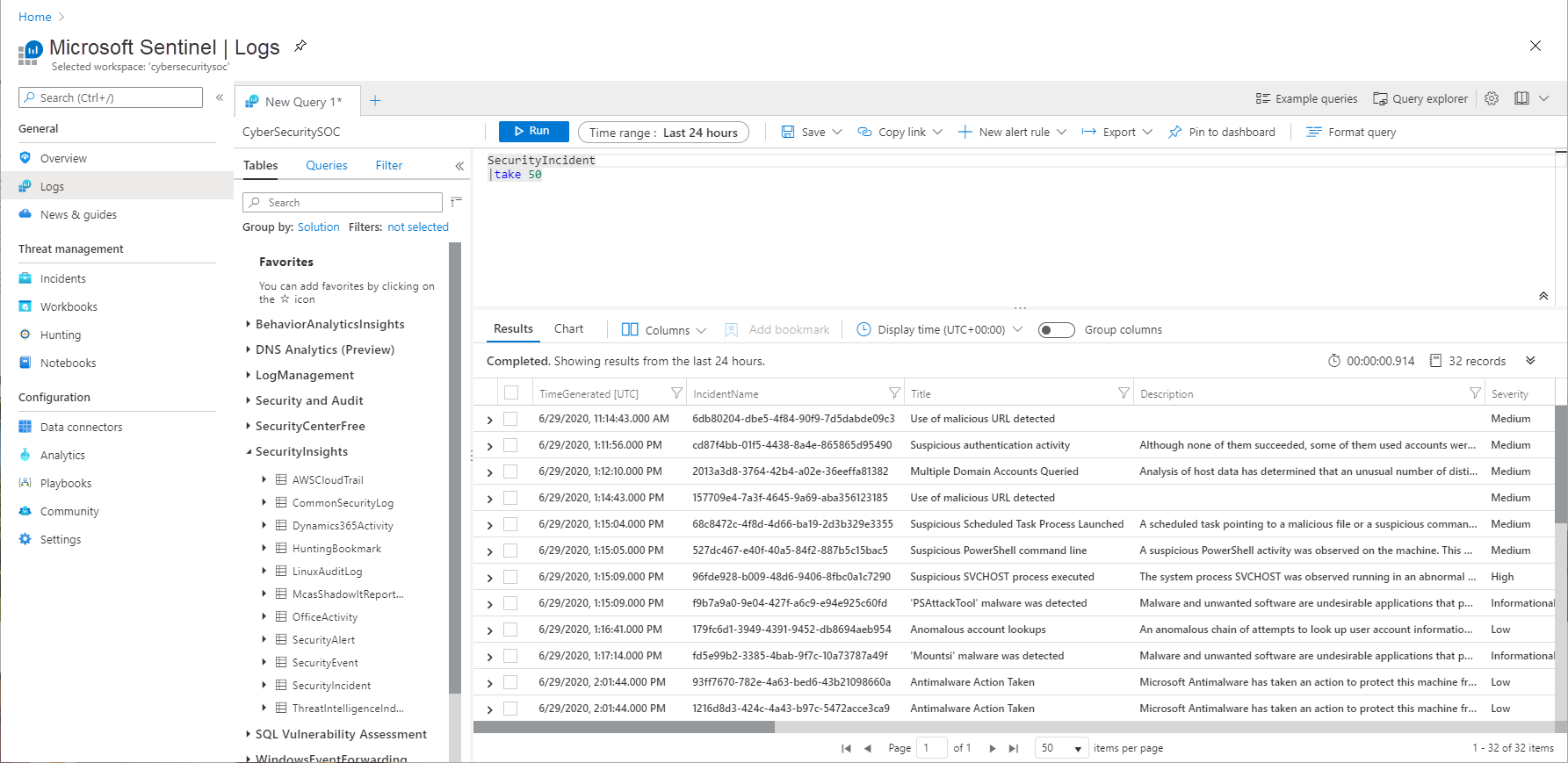1568x763 pixels.
Task: Open the items per page dropdown
Action: click(x=1061, y=748)
